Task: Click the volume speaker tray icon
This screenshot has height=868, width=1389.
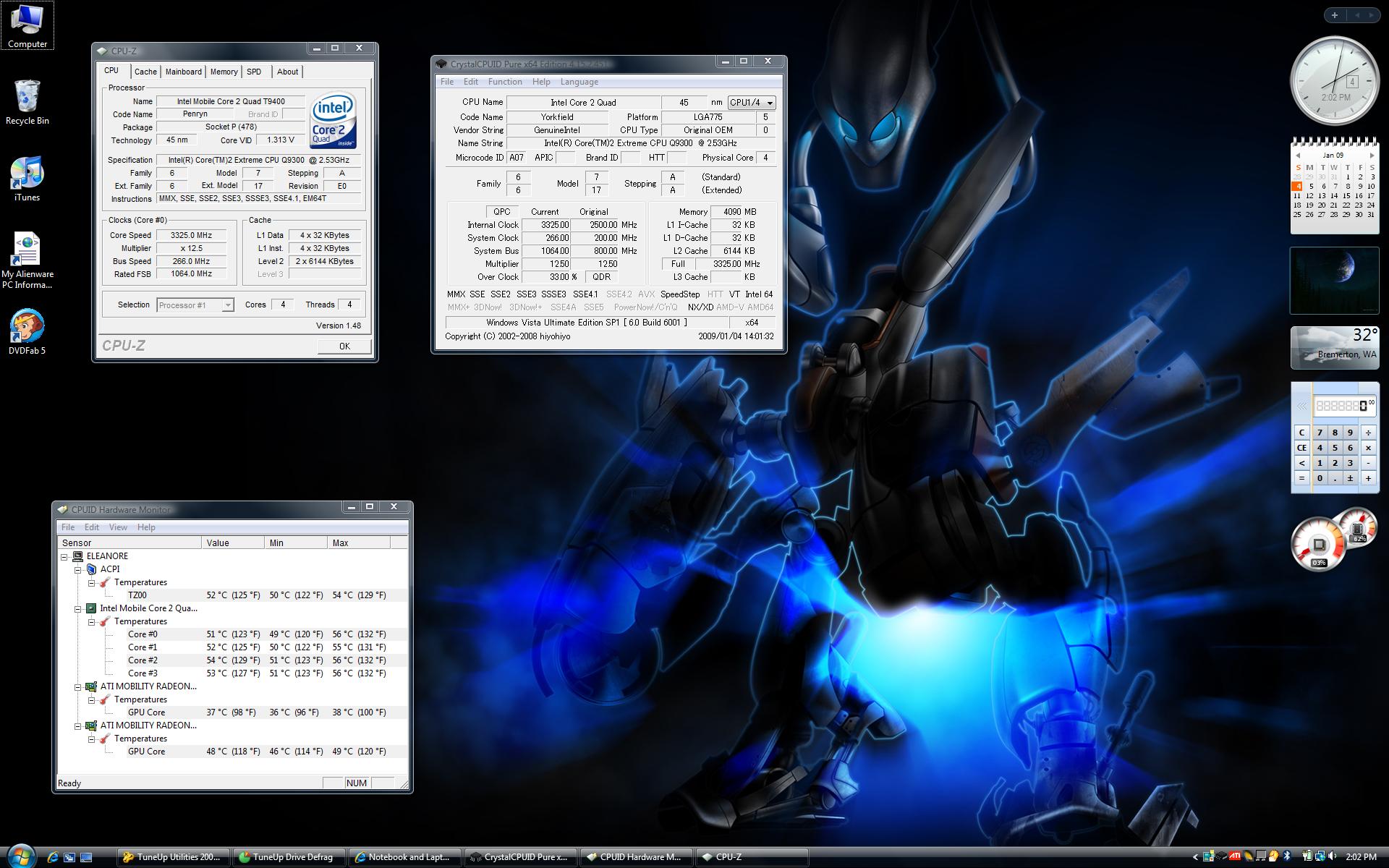Action: (x=1332, y=856)
